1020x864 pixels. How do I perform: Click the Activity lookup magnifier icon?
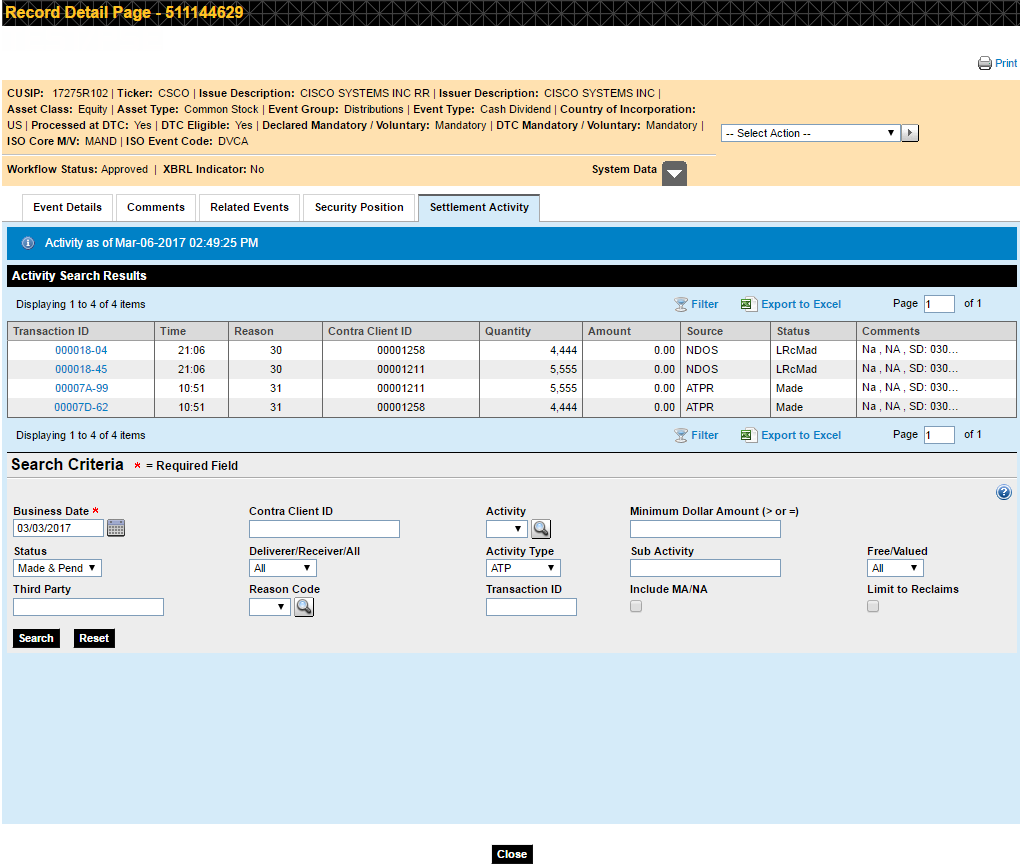pos(541,529)
